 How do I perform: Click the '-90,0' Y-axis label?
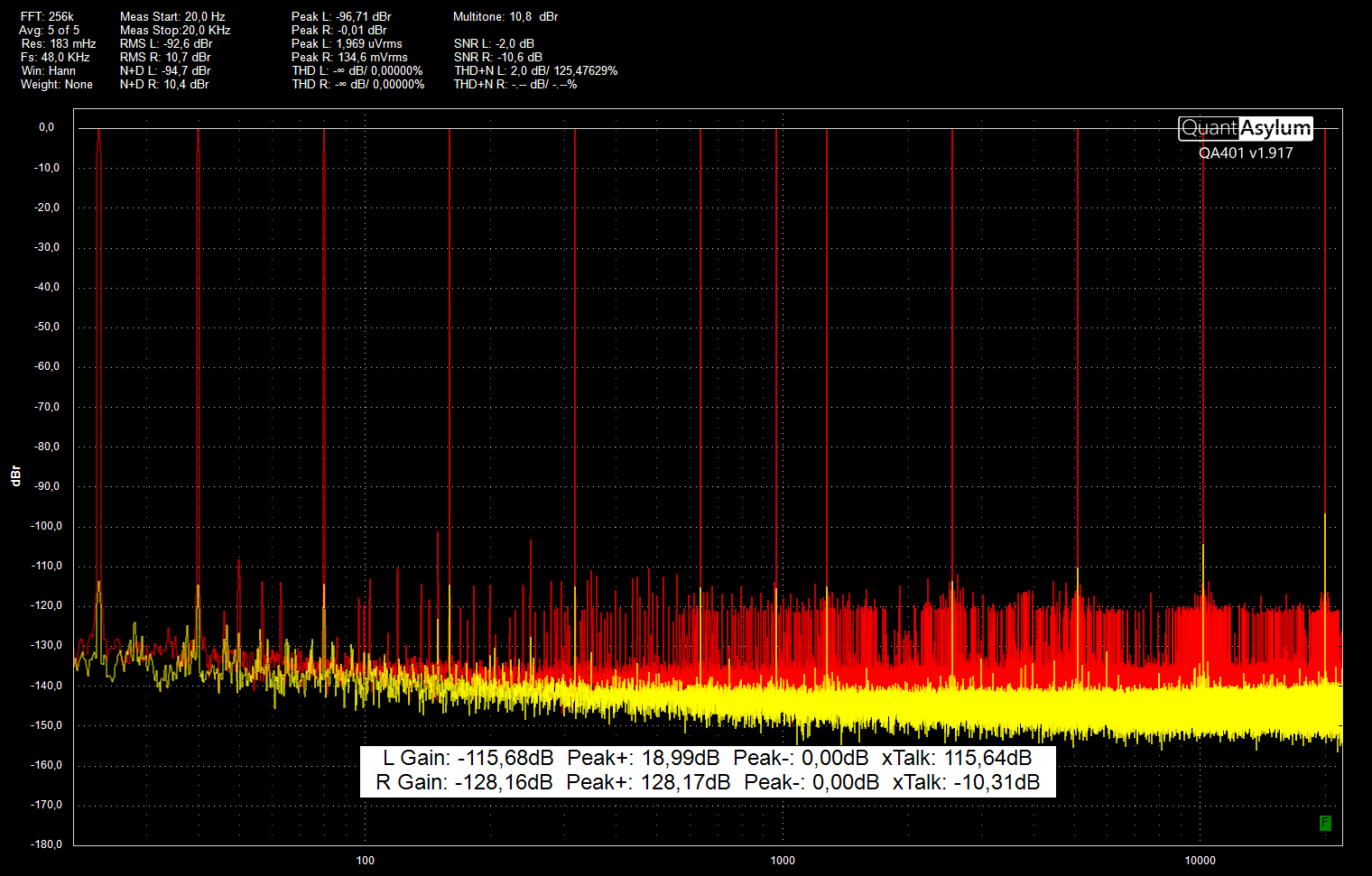tap(47, 486)
